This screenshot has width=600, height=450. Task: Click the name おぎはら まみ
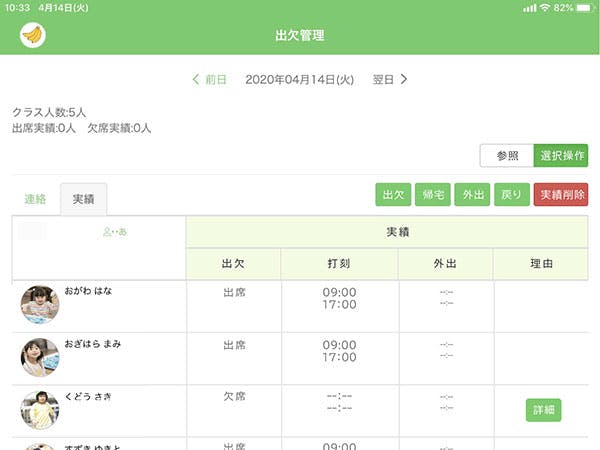[x=93, y=344]
